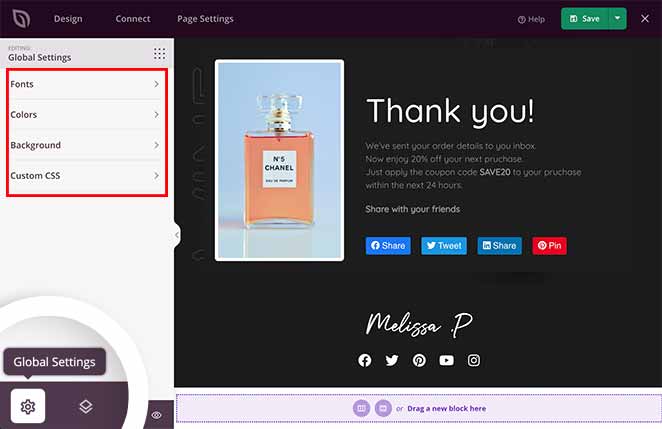Save the page with Save button
Viewport: 662px width, 429px height.
[585, 19]
